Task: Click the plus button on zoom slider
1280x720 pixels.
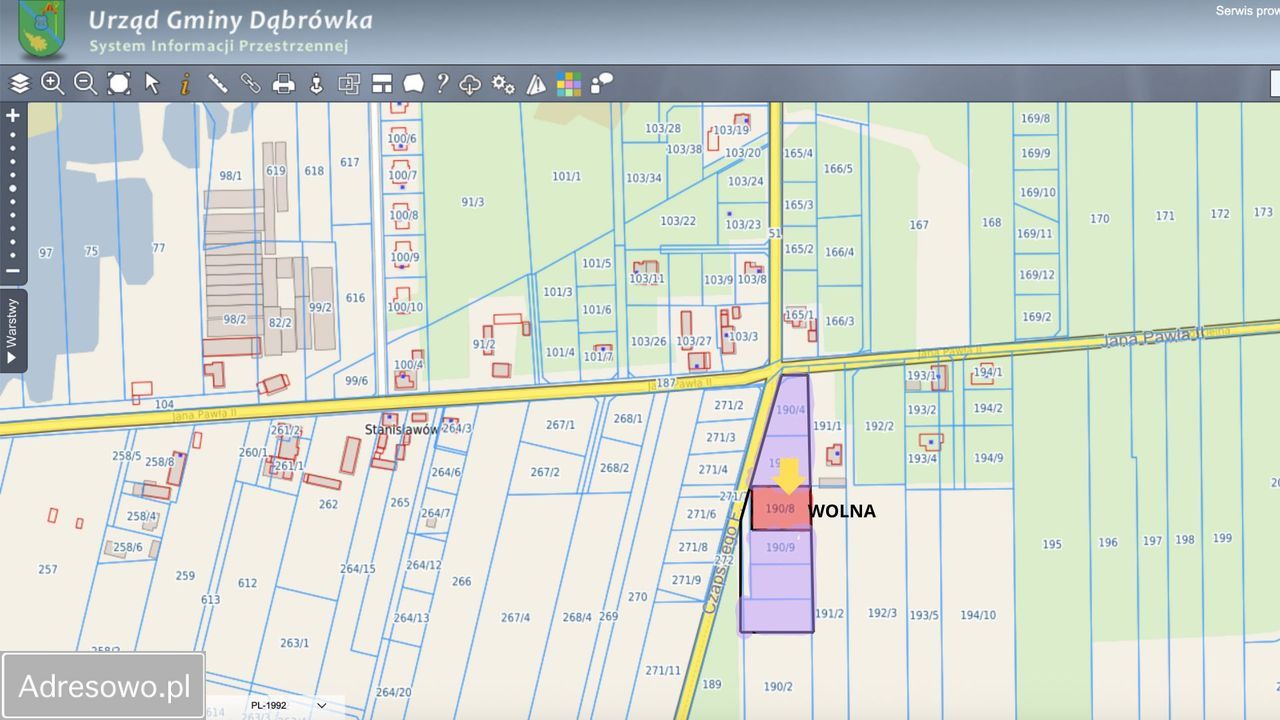Action: pos(13,115)
